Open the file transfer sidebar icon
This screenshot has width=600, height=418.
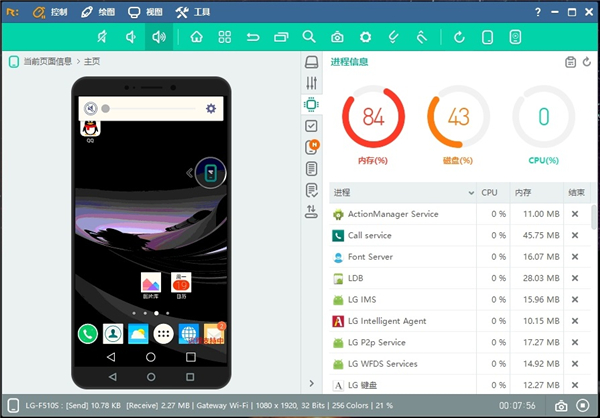click(x=311, y=211)
